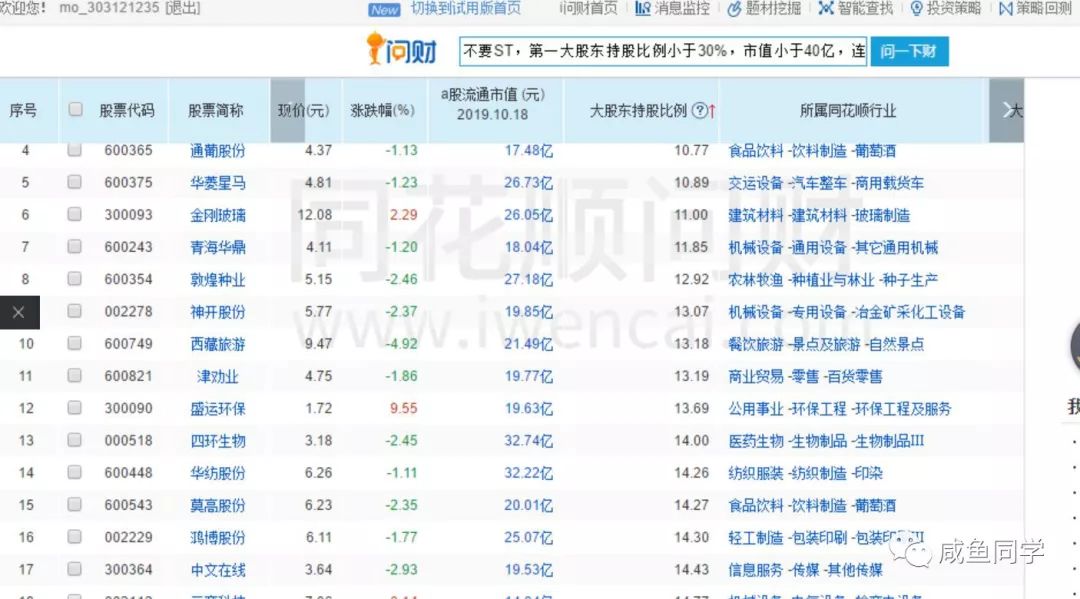
Task: Open stock link 西藏旅游
Action: coord(218,344)
